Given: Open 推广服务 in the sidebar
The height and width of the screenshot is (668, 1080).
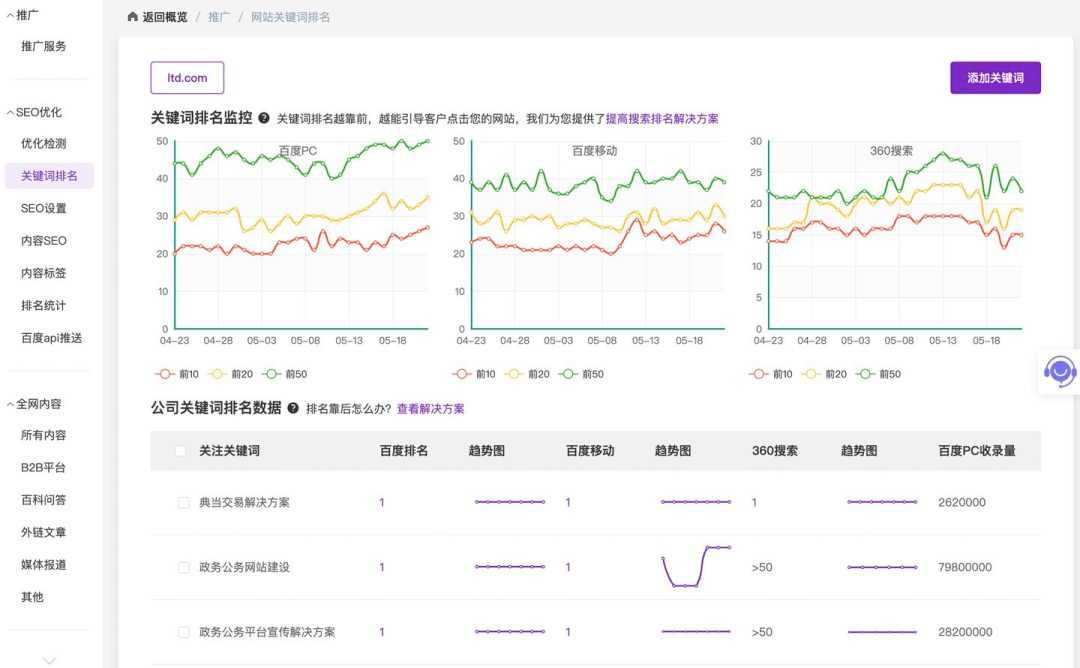Looking at the screenshot, I should pyautogui.click(x=43, y=46).
